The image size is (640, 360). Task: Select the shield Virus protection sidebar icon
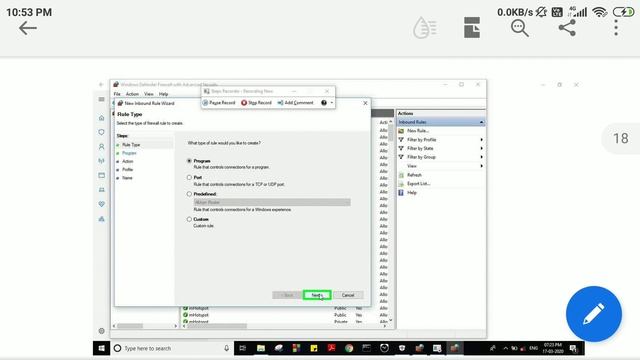coord(102,132)
